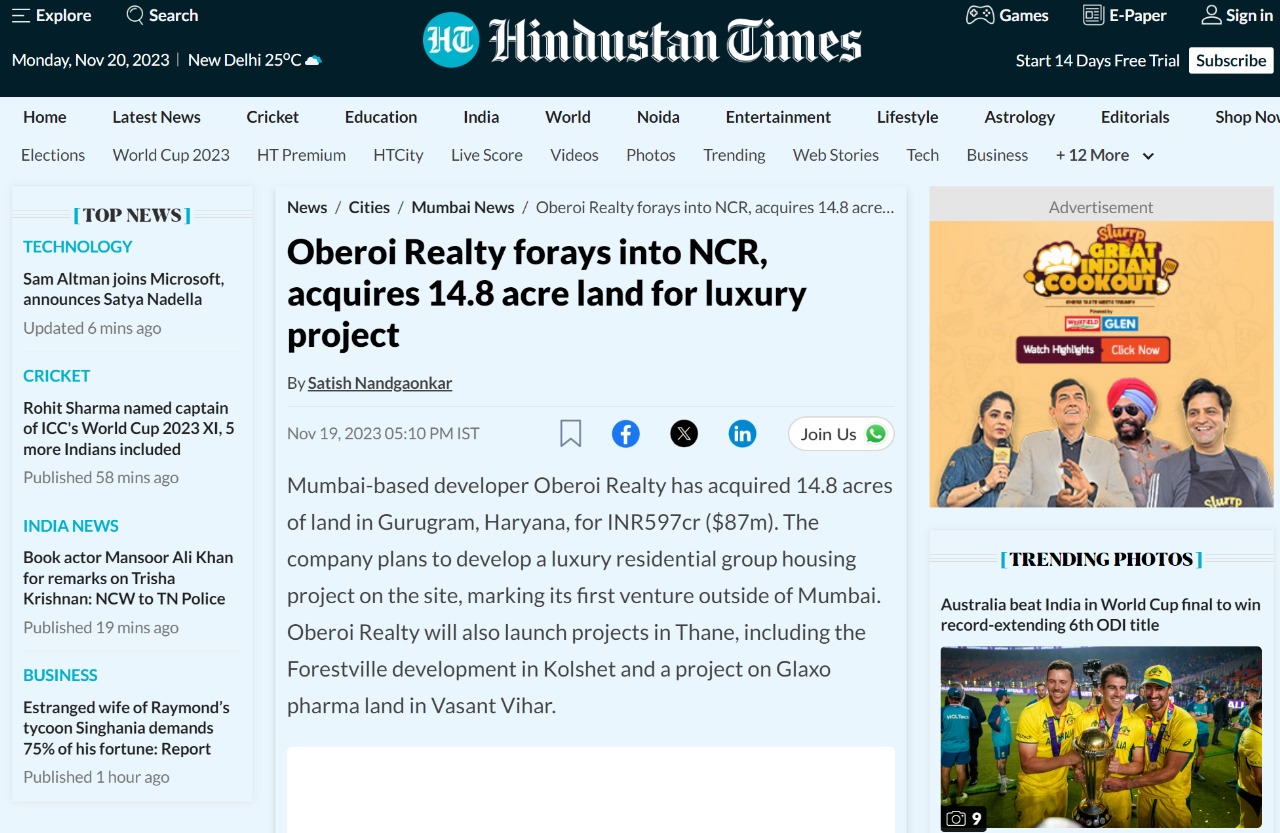
Task: Open the India section
Action: [481, 117]
